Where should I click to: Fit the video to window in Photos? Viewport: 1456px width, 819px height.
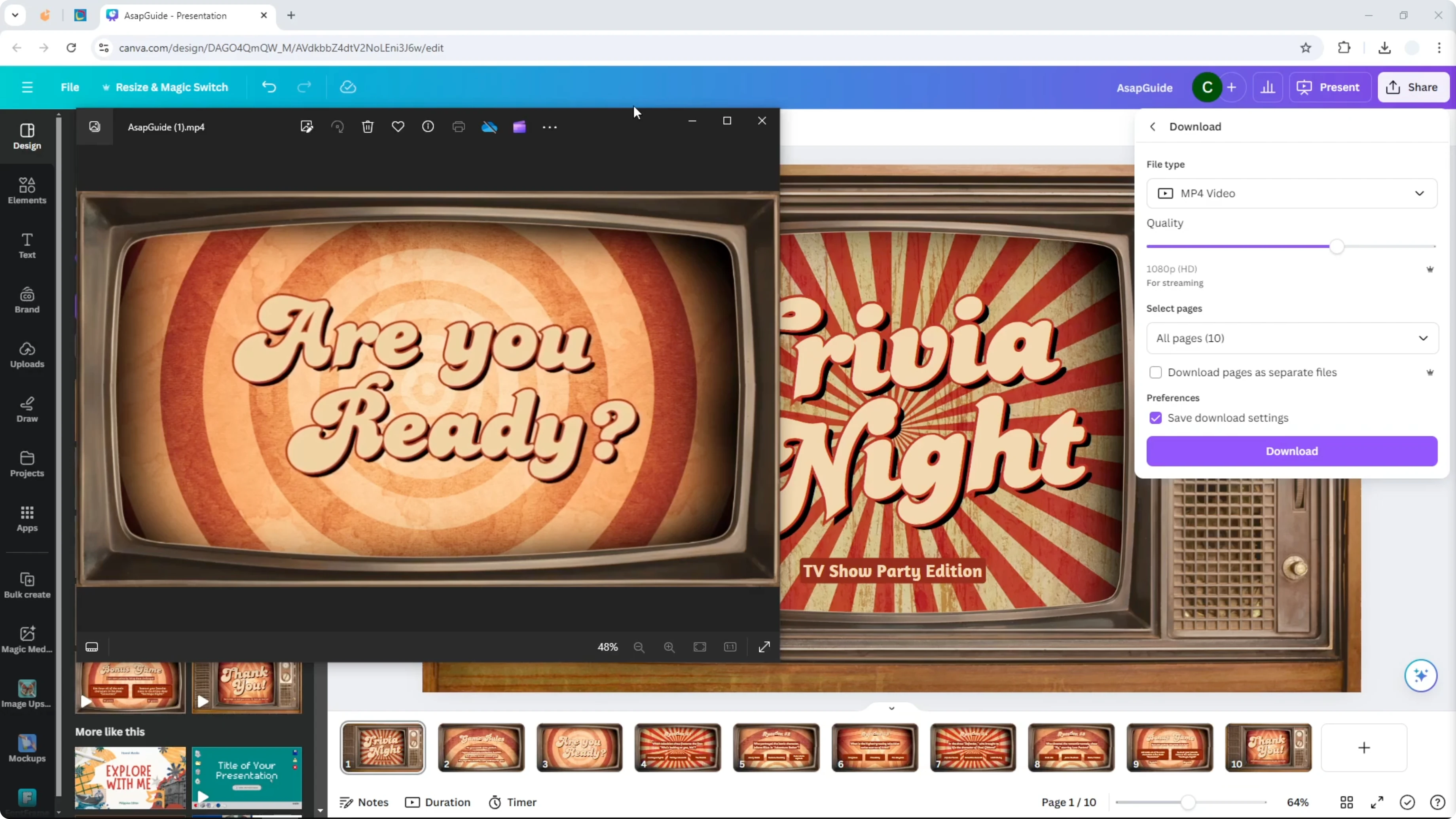[x=700, y=647]
